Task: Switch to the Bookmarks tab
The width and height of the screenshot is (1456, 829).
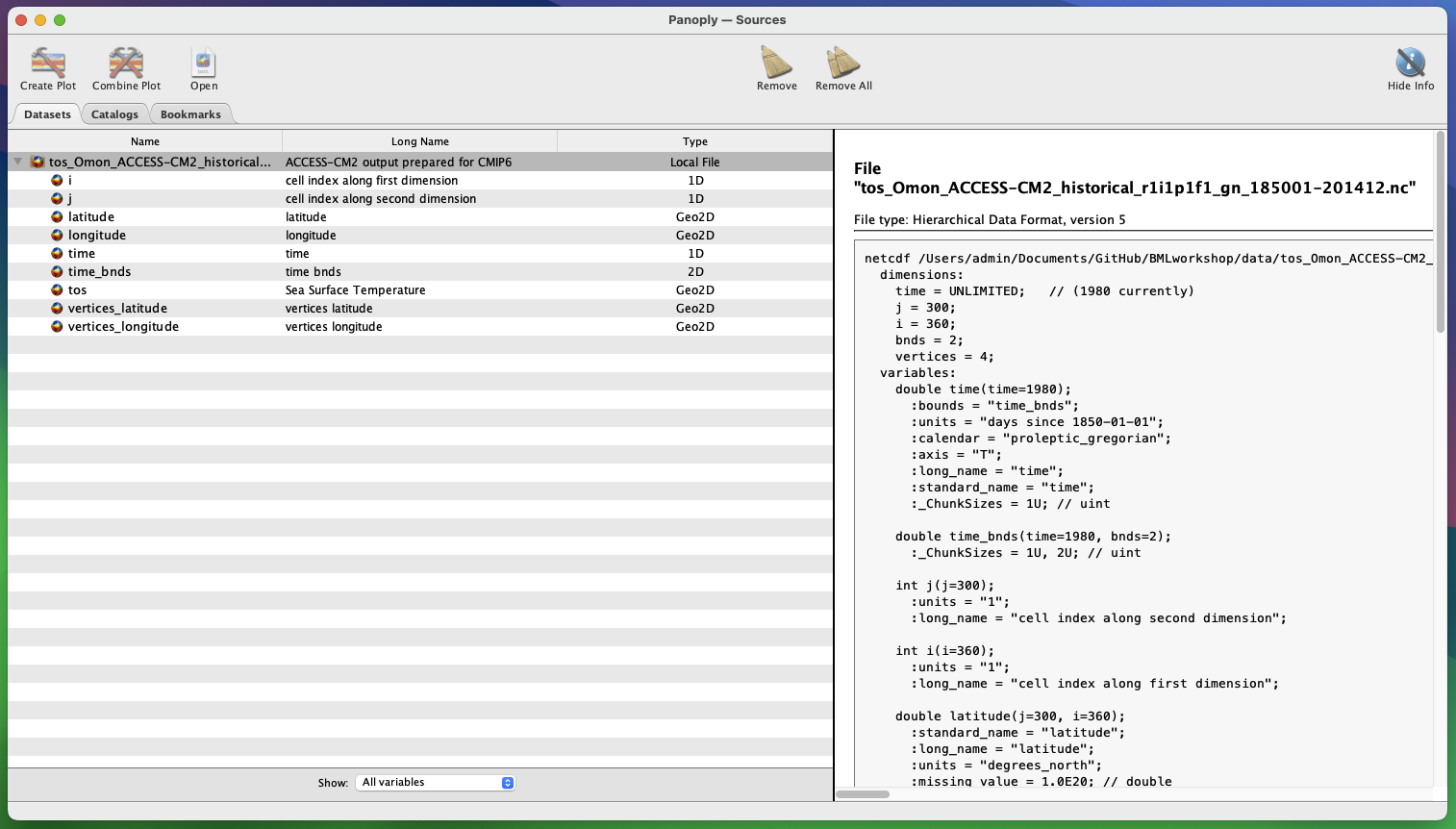Action: (x=190, y=114)
